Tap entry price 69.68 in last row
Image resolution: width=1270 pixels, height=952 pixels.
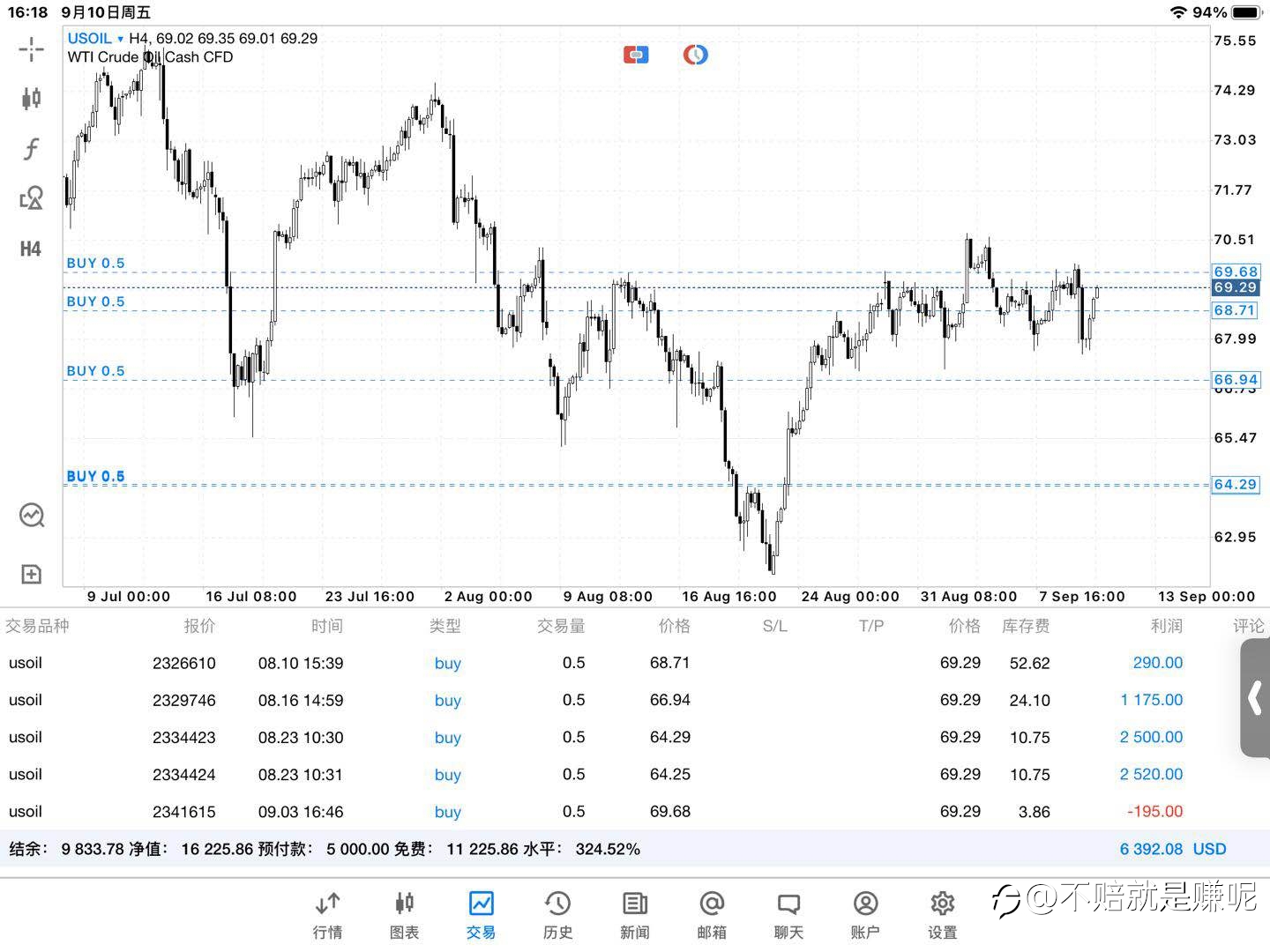(x=669, y=811)
